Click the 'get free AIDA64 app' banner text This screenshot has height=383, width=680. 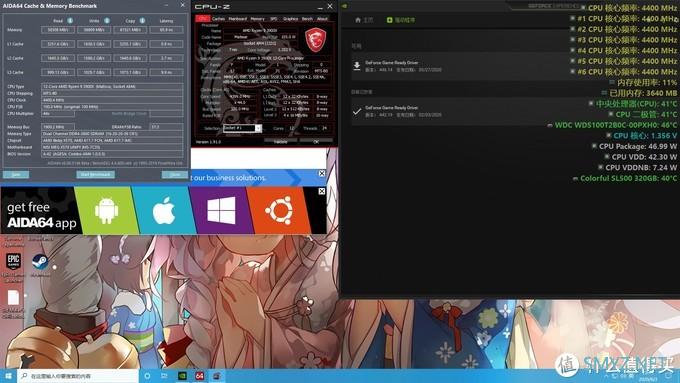41,215
